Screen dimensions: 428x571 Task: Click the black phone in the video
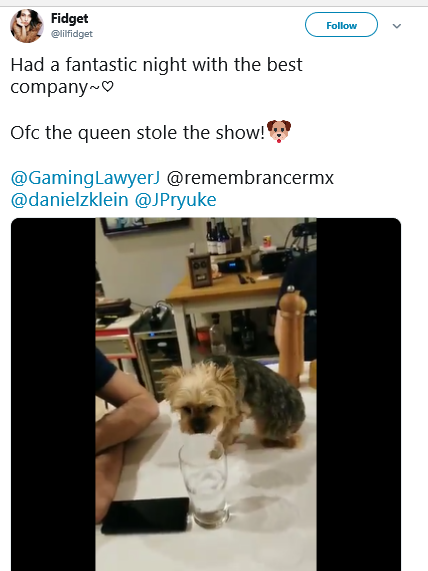146,516
